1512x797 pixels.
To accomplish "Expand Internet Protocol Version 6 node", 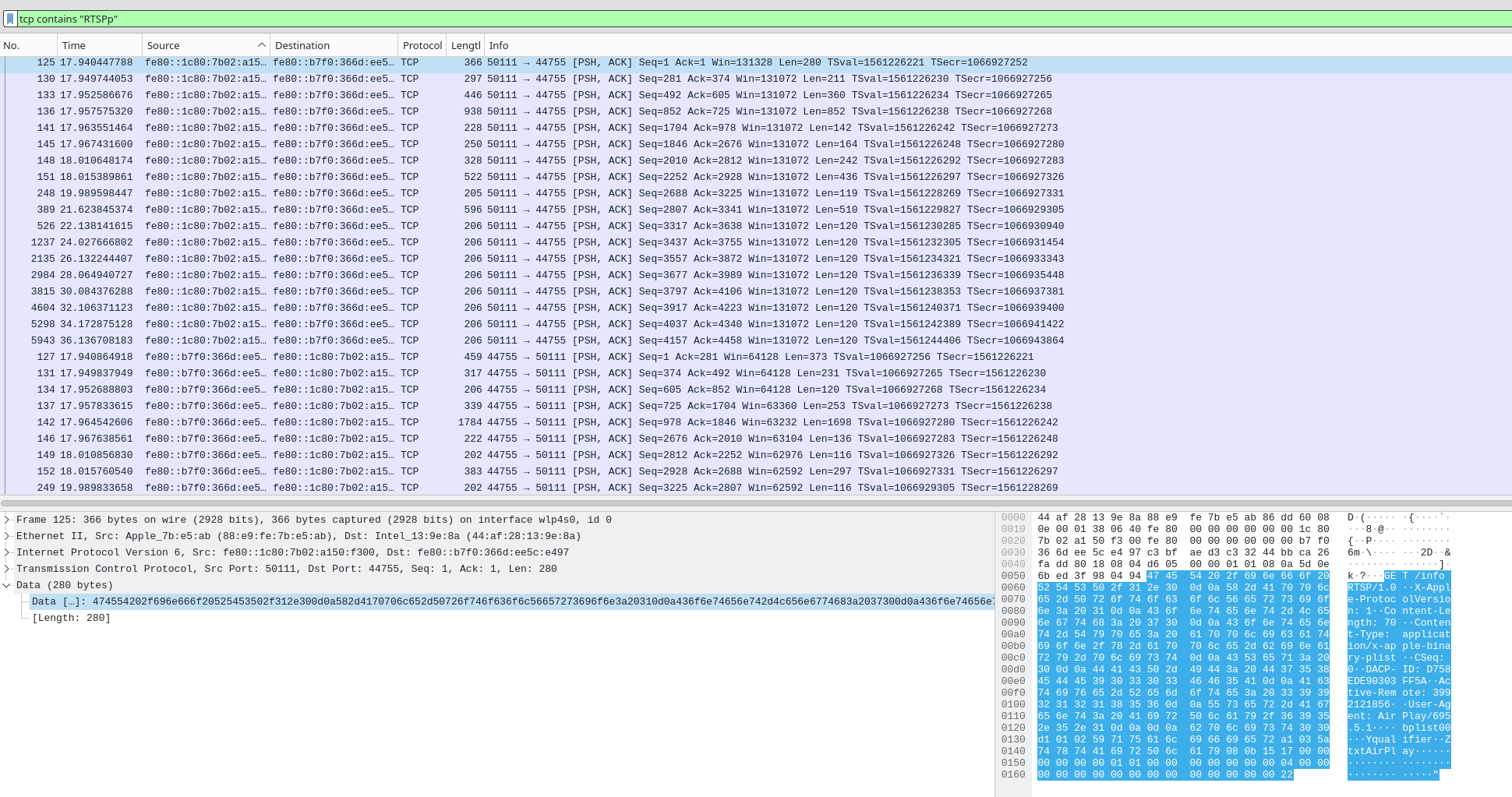I will [x=7, y=552].
